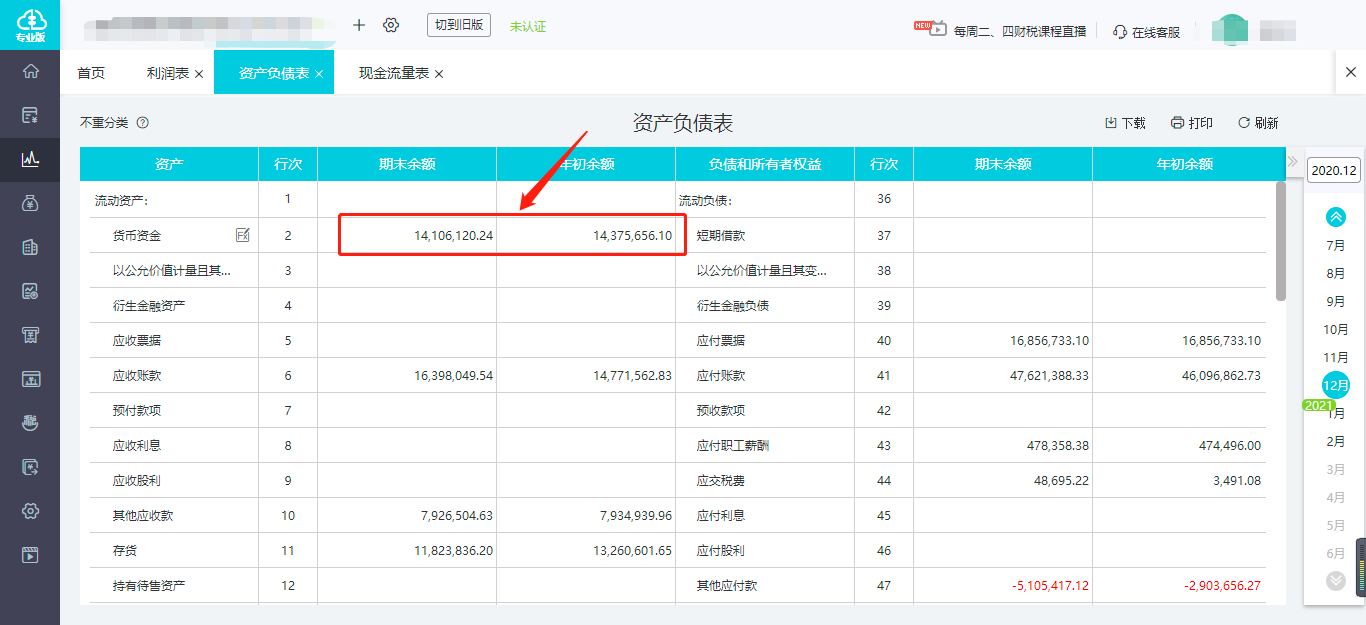Click the down arrow in month list

tap(1336, 580)
